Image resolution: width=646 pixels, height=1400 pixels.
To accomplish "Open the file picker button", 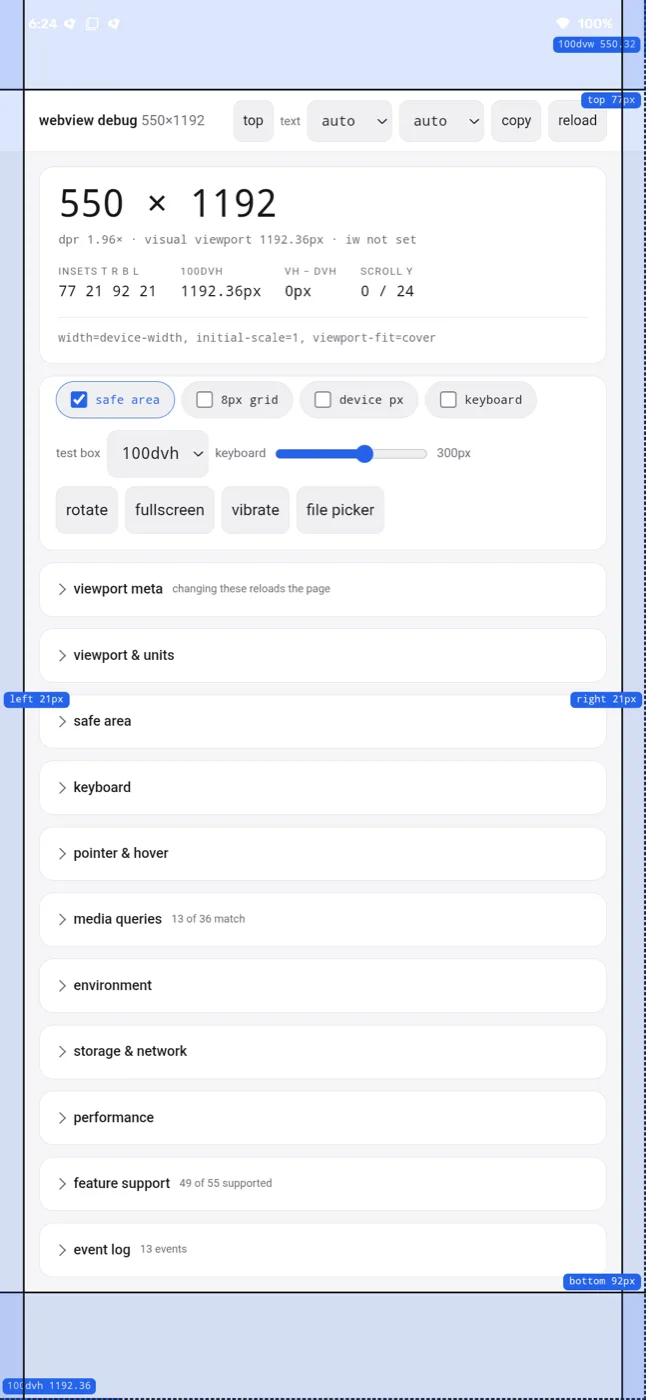I will [x=340, y=510].
